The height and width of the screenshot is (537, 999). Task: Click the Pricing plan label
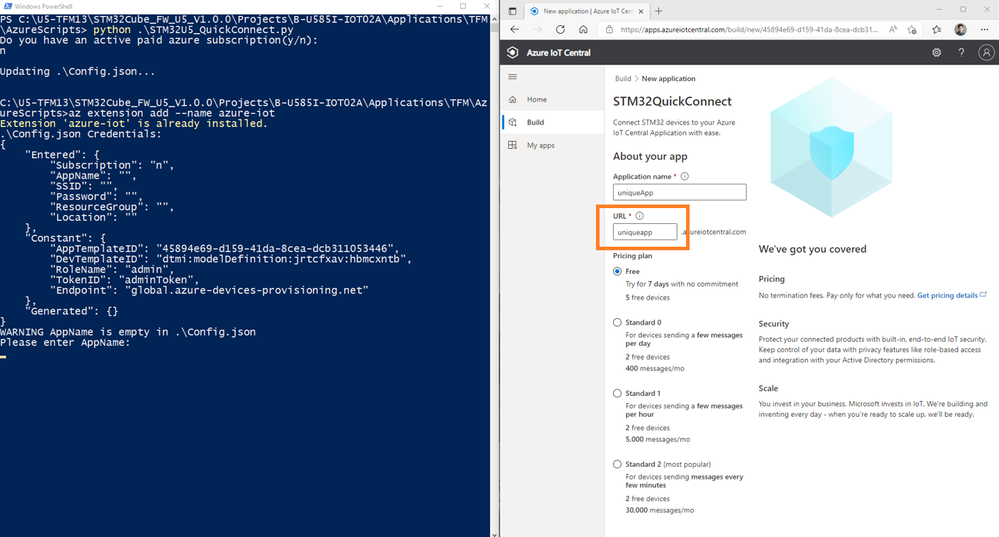(633, 256)
